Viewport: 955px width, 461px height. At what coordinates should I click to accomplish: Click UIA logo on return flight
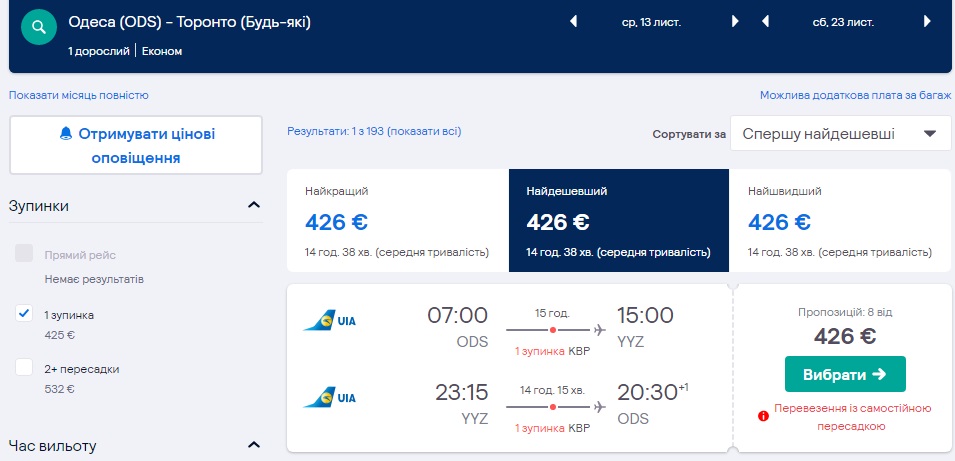pos(330,398)
